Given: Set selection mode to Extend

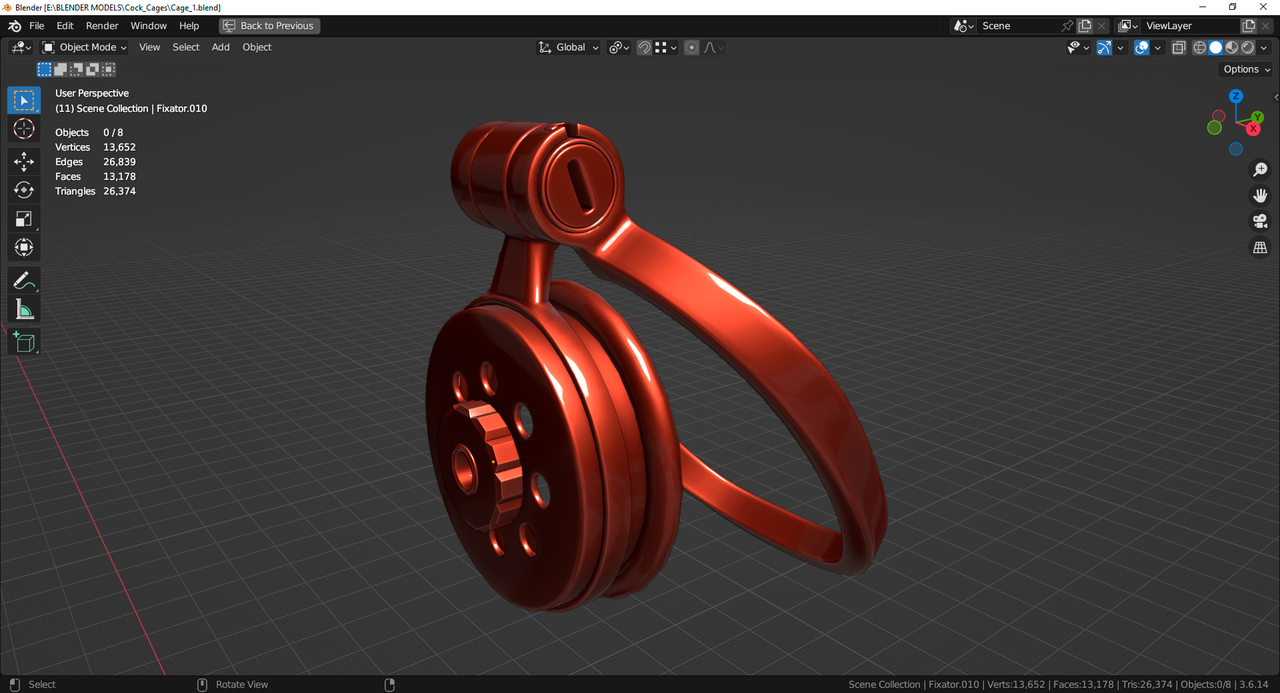Looking at the screenshot, I should click(x=60, y=69).
